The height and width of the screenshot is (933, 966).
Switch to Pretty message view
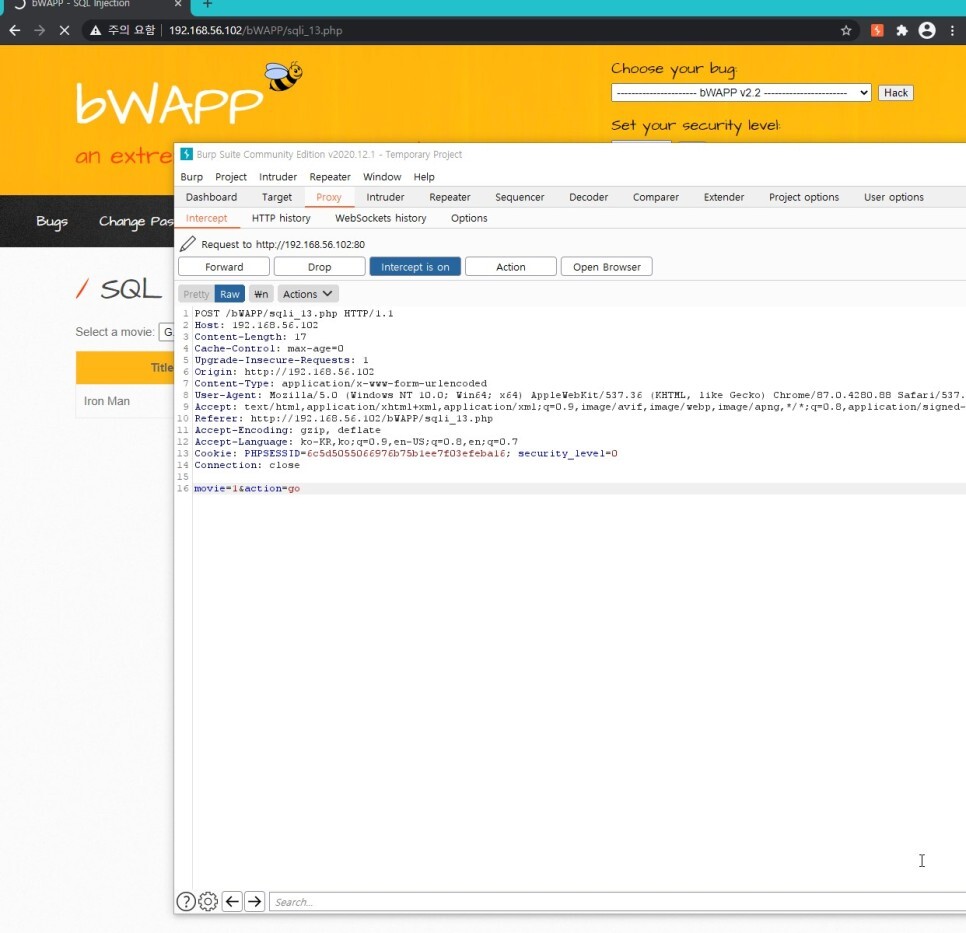click(196, 294)
